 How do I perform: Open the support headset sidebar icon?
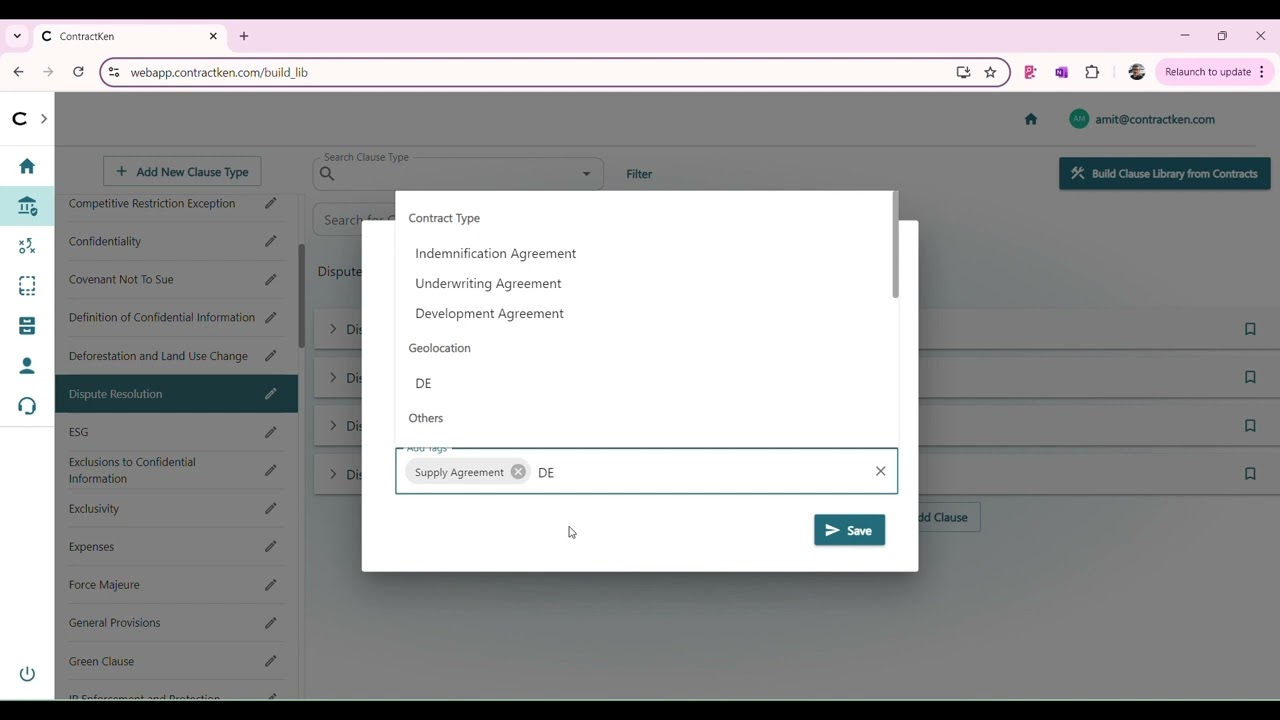pos(27,406)
